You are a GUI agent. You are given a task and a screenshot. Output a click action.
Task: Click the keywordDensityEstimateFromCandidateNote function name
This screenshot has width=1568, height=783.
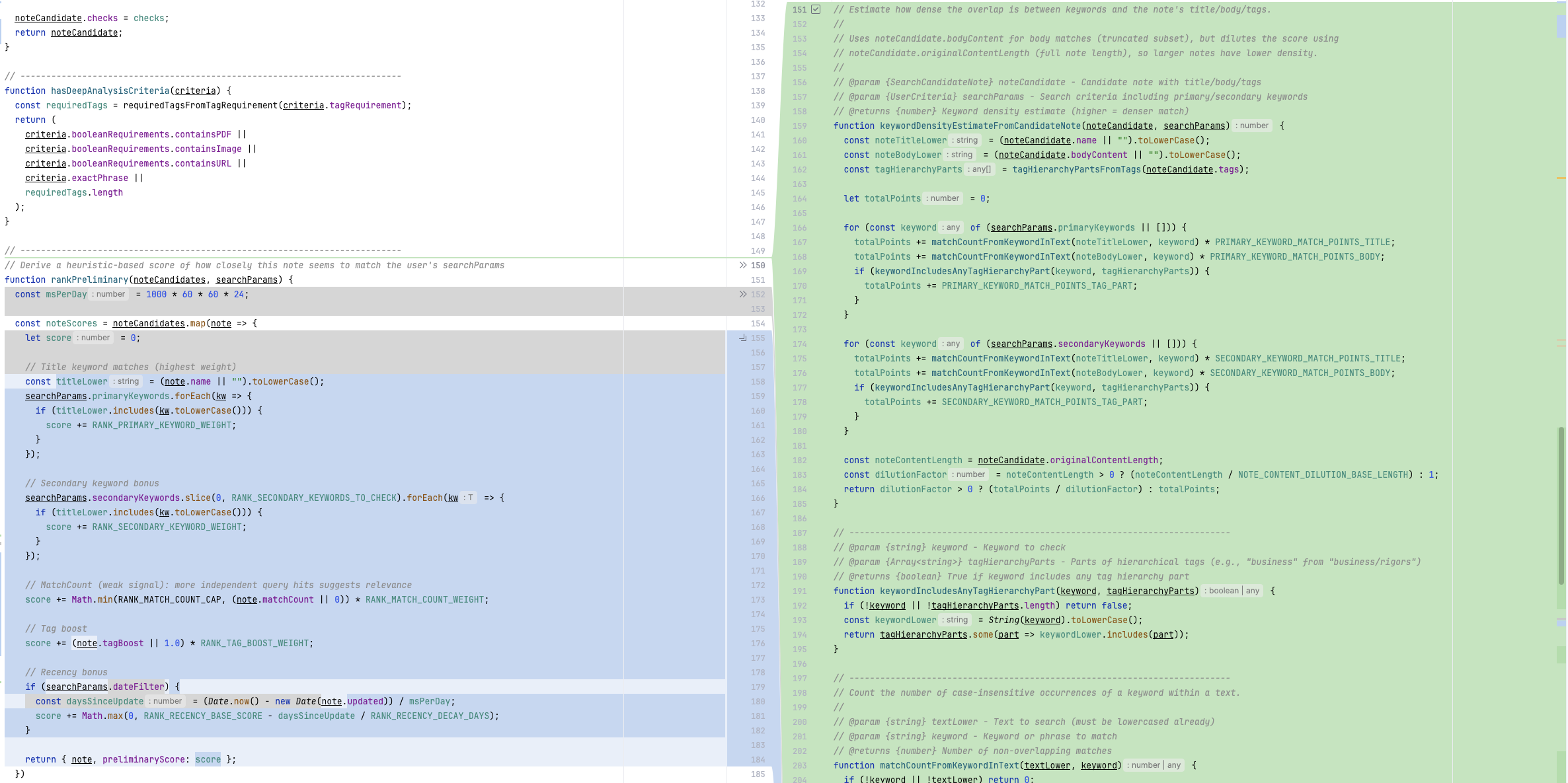click(x=980, y=126)
